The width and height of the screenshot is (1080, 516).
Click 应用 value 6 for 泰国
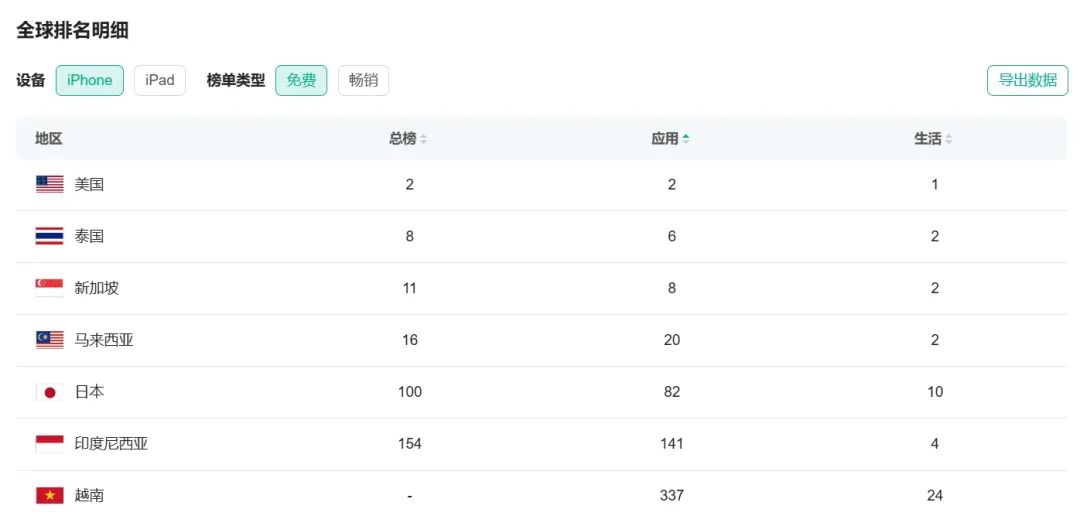click(672, 236)
